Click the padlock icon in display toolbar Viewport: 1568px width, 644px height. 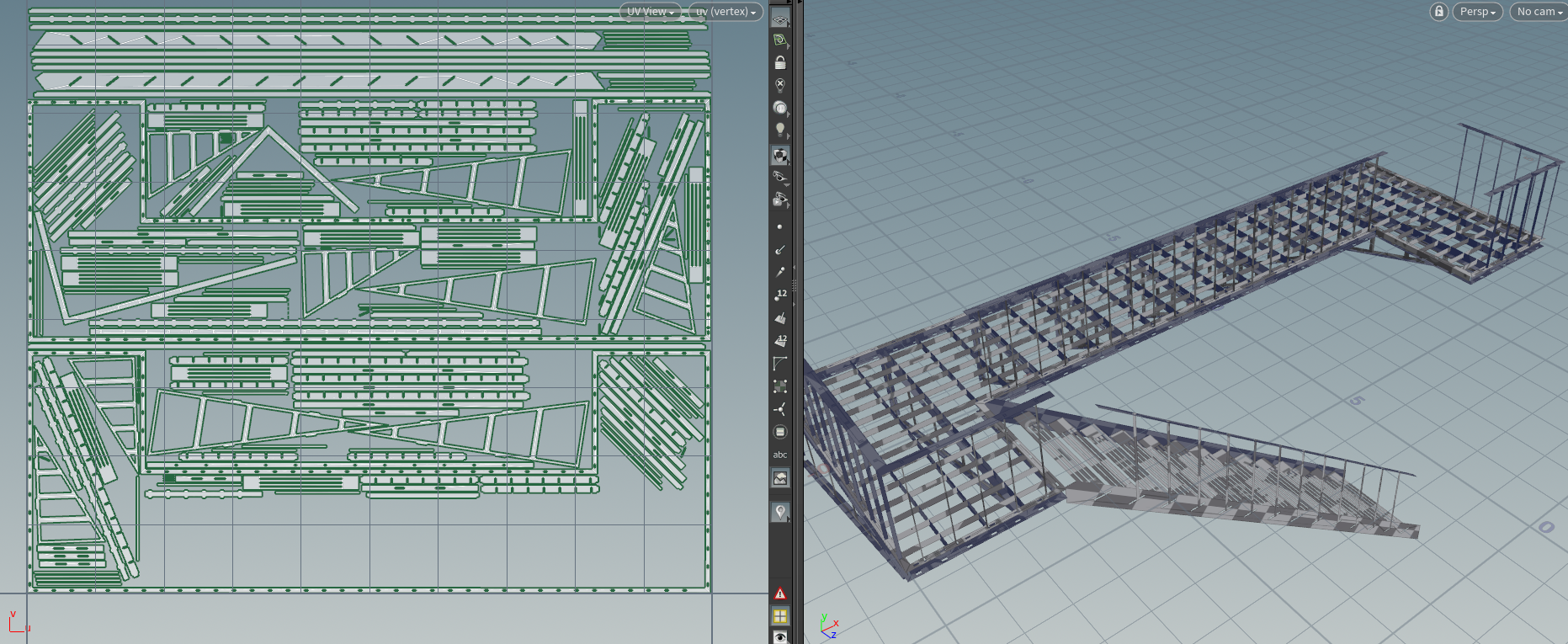tap(780, 63)
